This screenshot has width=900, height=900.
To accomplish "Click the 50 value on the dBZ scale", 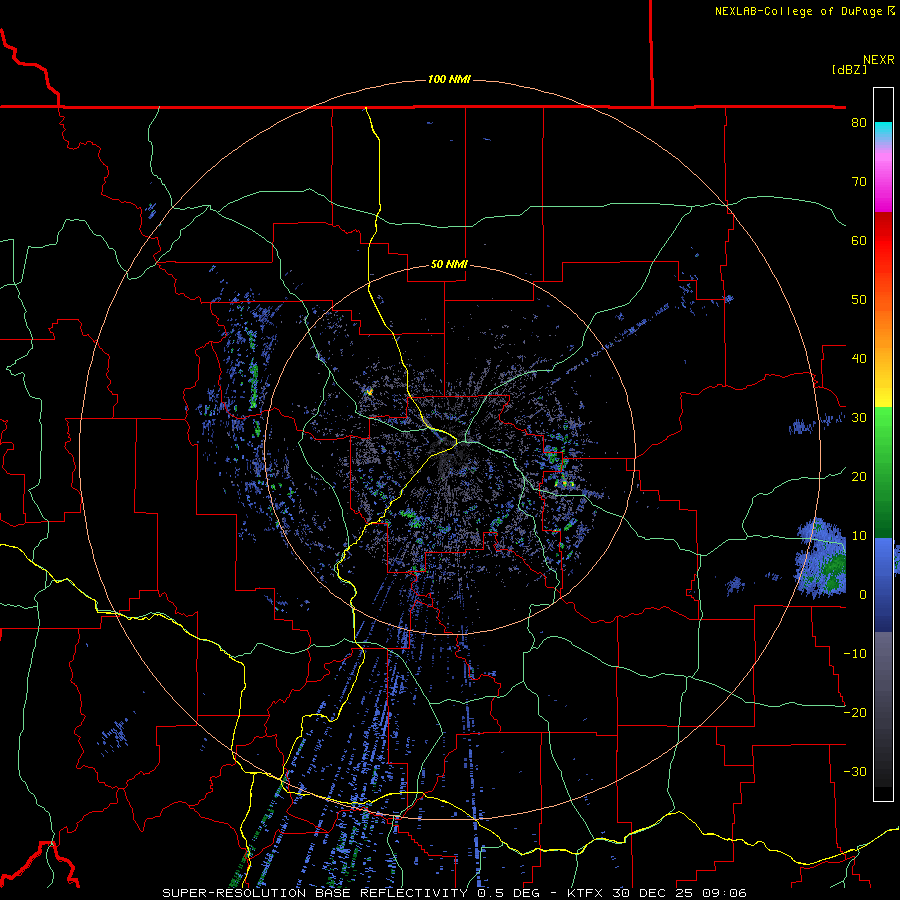I will pos(859,300).
